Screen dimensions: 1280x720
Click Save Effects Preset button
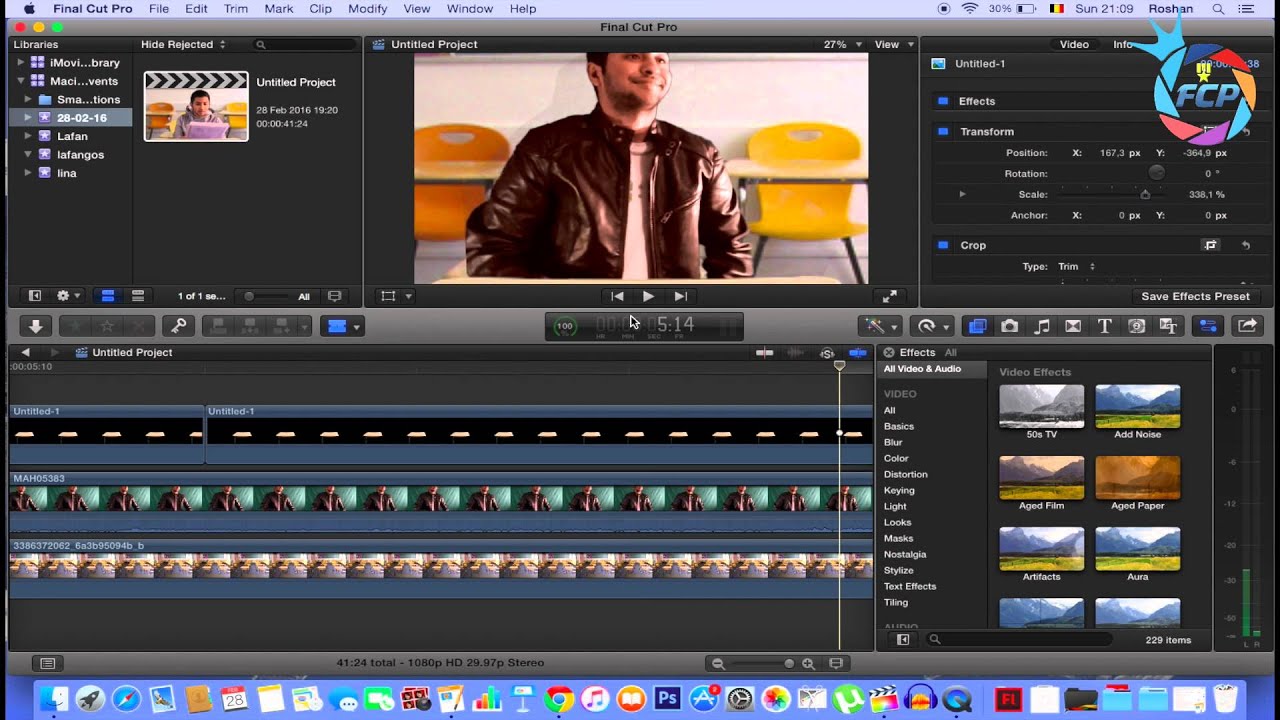1195,296
